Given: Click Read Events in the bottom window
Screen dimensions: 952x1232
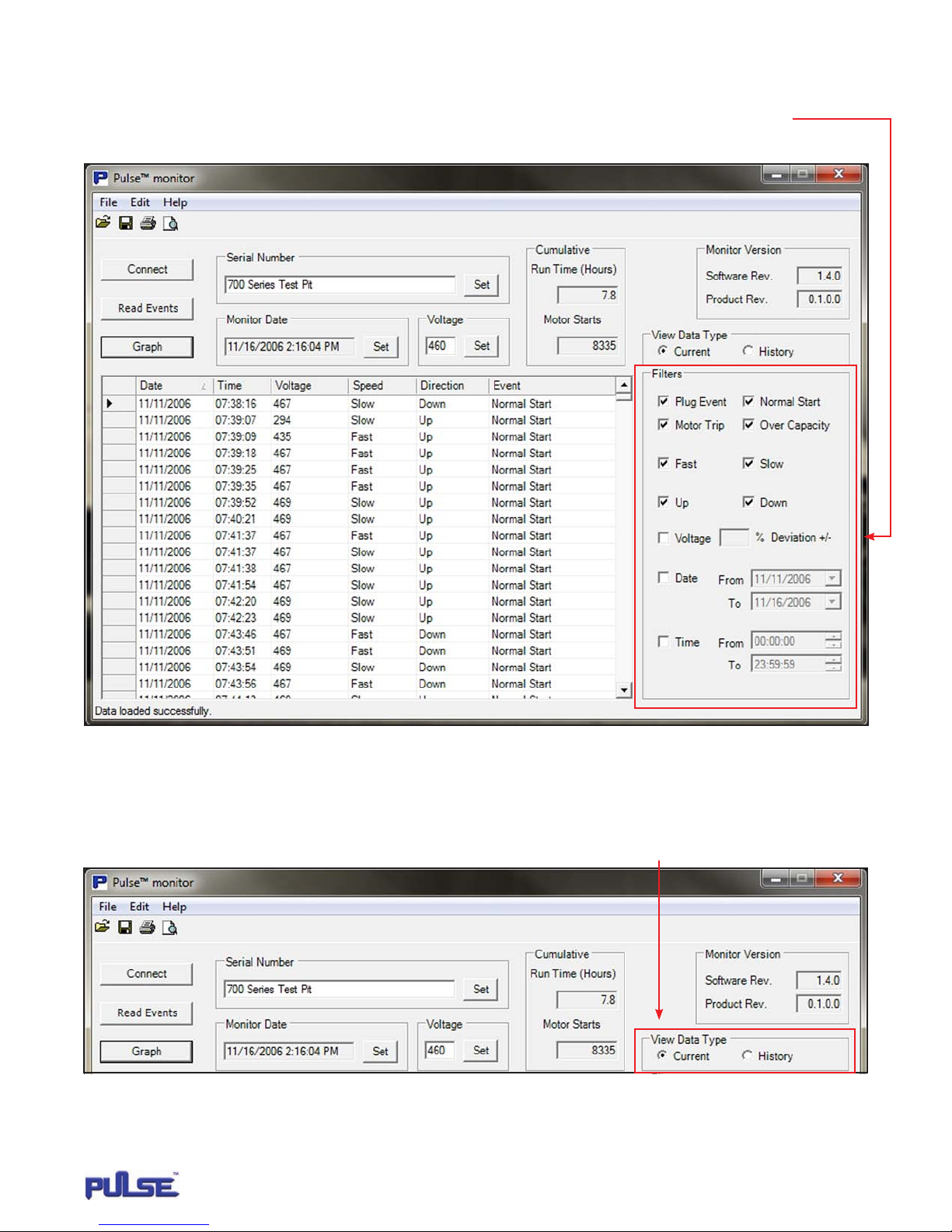Looking at the screenshot, I should [146, 1013].
